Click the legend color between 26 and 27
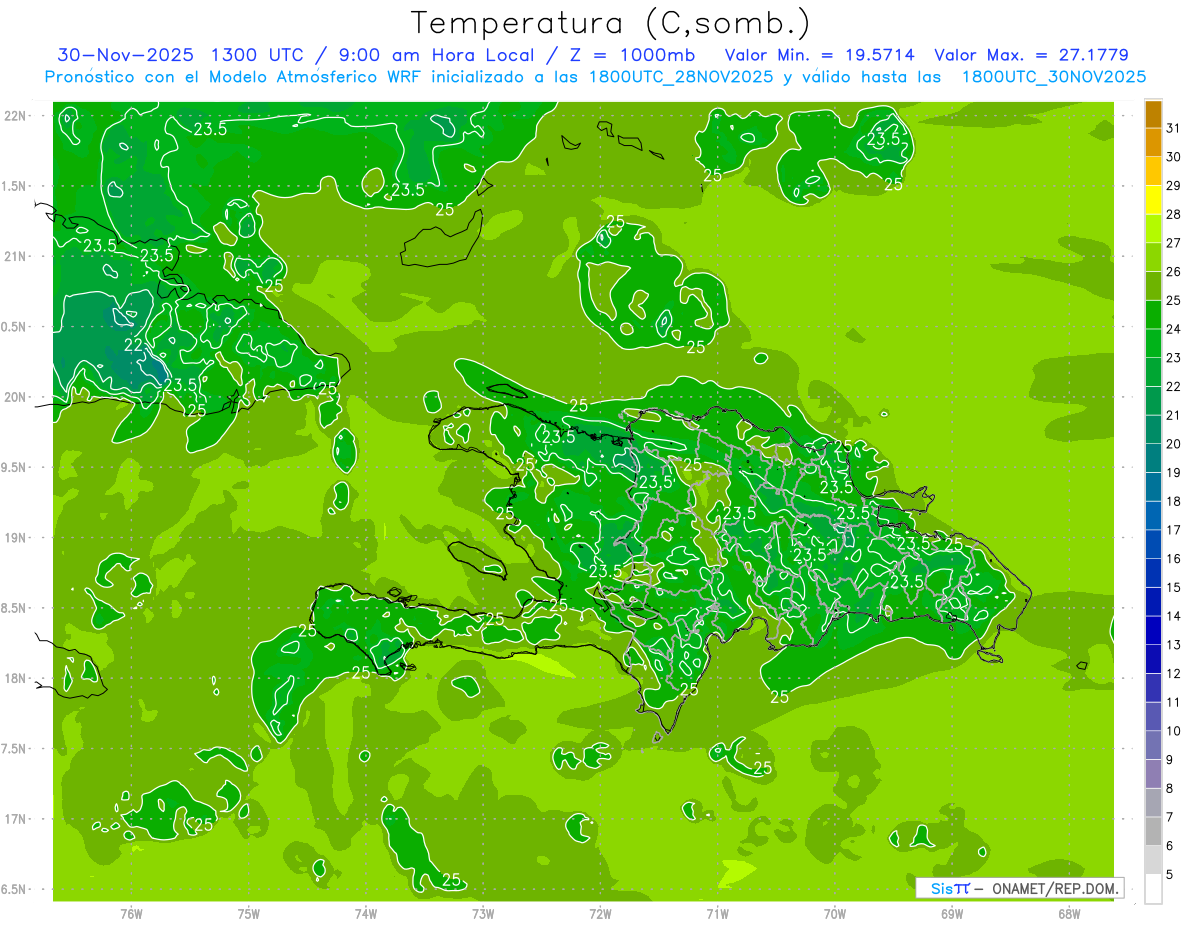Screen dimensions: 1200x927 [1153, 257]
